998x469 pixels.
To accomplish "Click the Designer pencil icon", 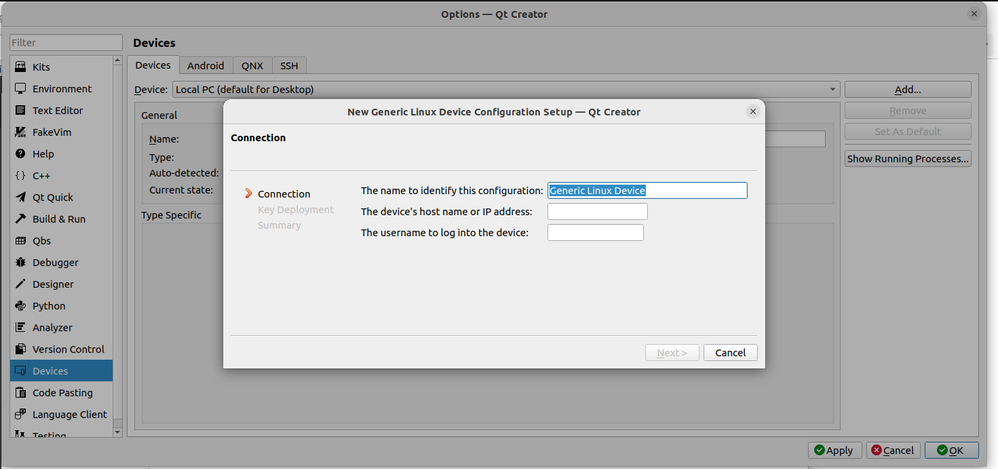I will [20, 284].
